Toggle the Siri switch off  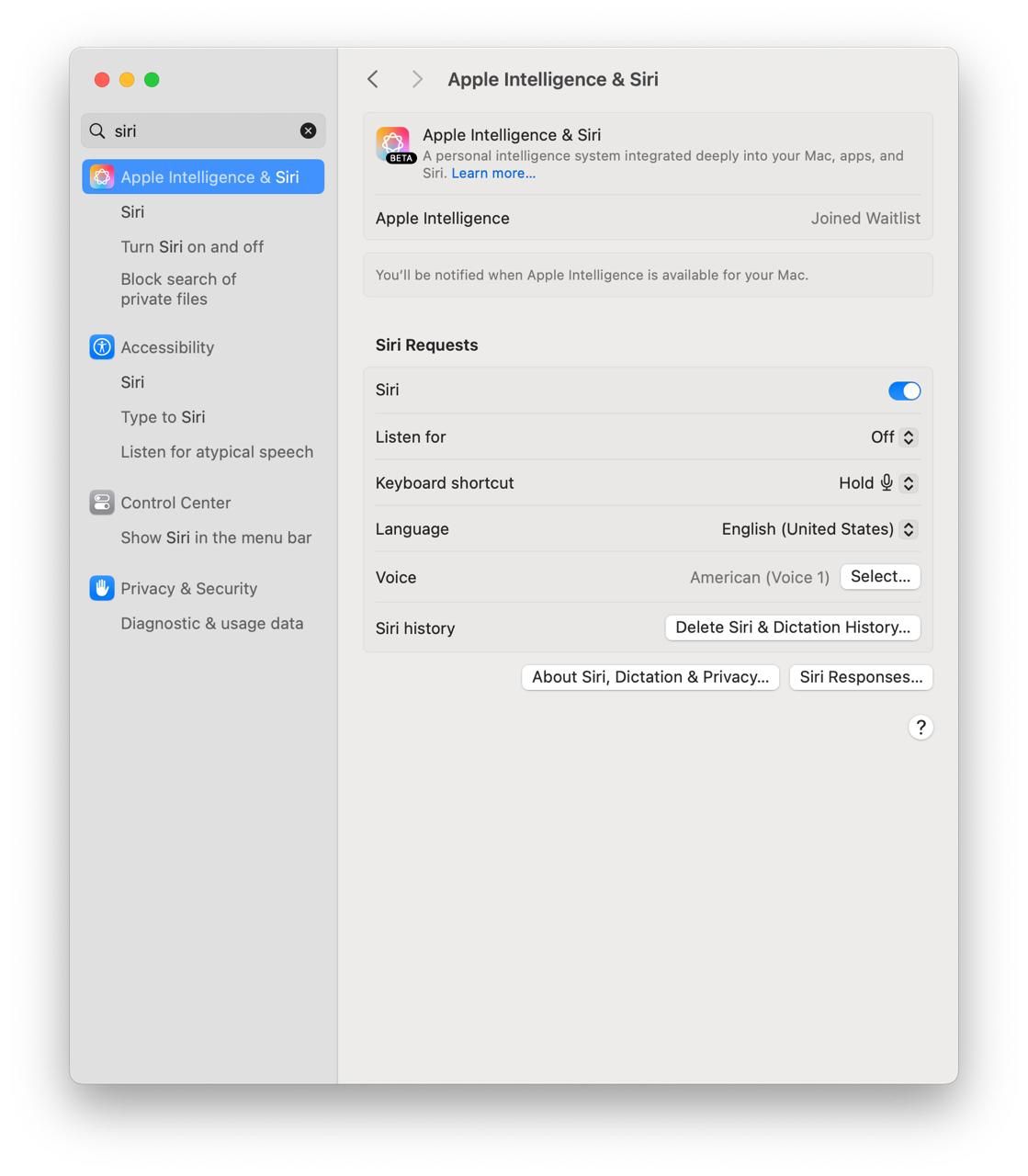click(x=904, y=390)
